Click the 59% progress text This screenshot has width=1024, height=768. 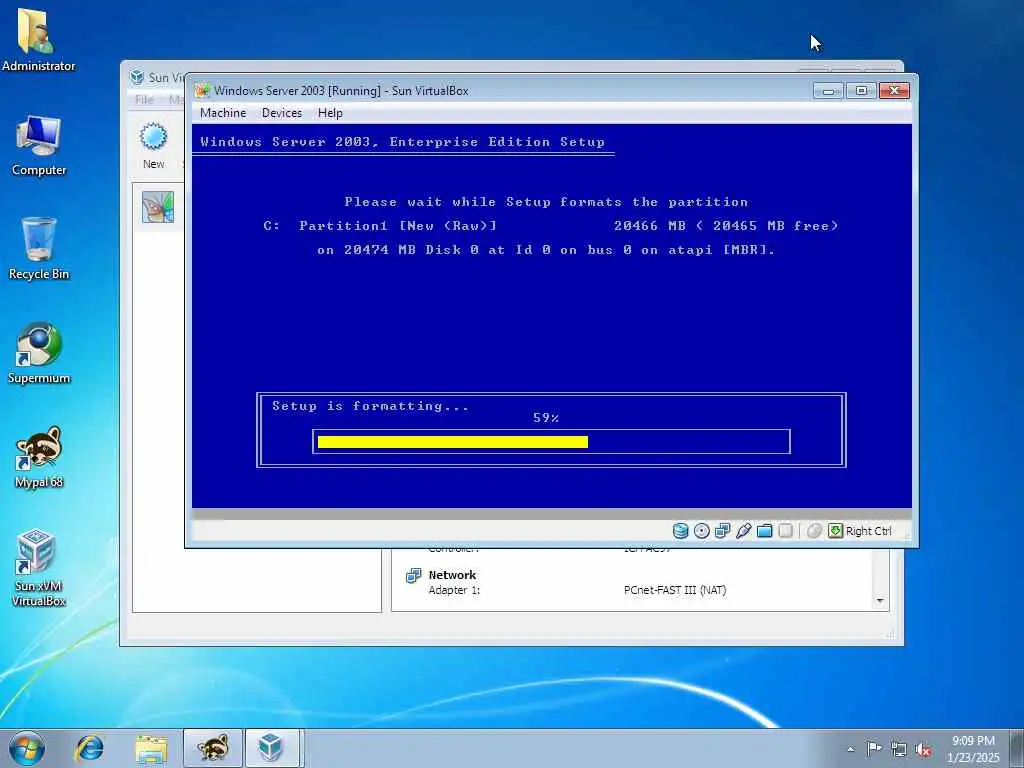click(546, 418)
